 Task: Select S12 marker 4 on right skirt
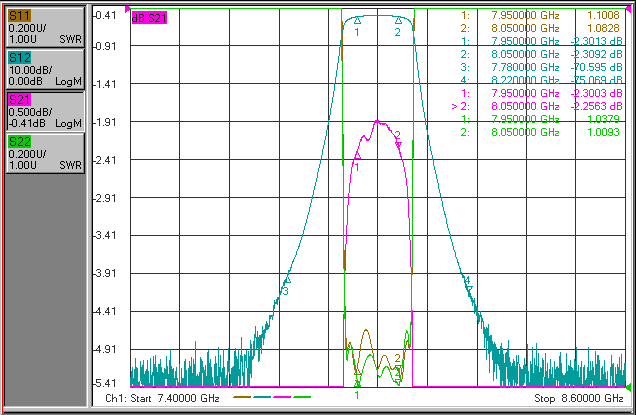pos(469,288)
